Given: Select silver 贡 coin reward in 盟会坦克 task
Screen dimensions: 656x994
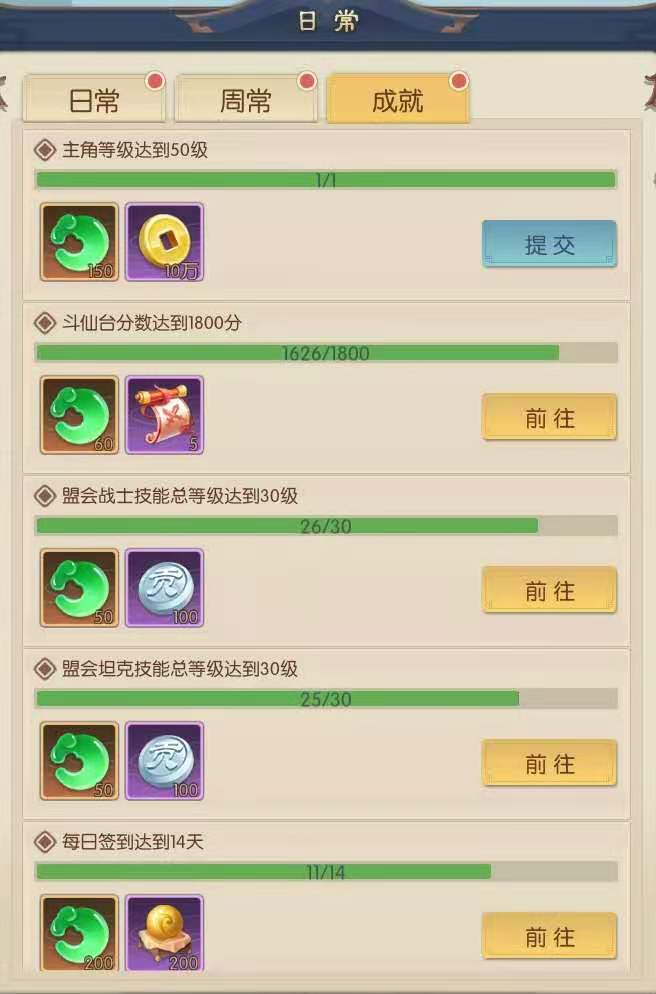Looking at the screenshot, I should 164,761.
